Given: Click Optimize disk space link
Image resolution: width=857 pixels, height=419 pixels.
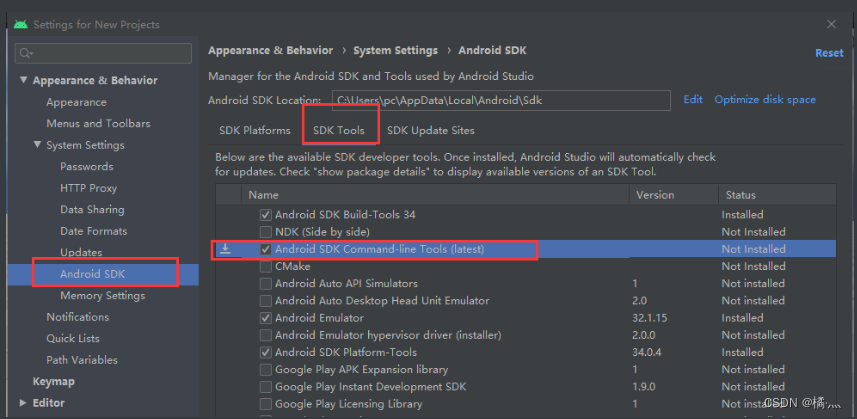Looking at the screenshot, I should 765,99.
